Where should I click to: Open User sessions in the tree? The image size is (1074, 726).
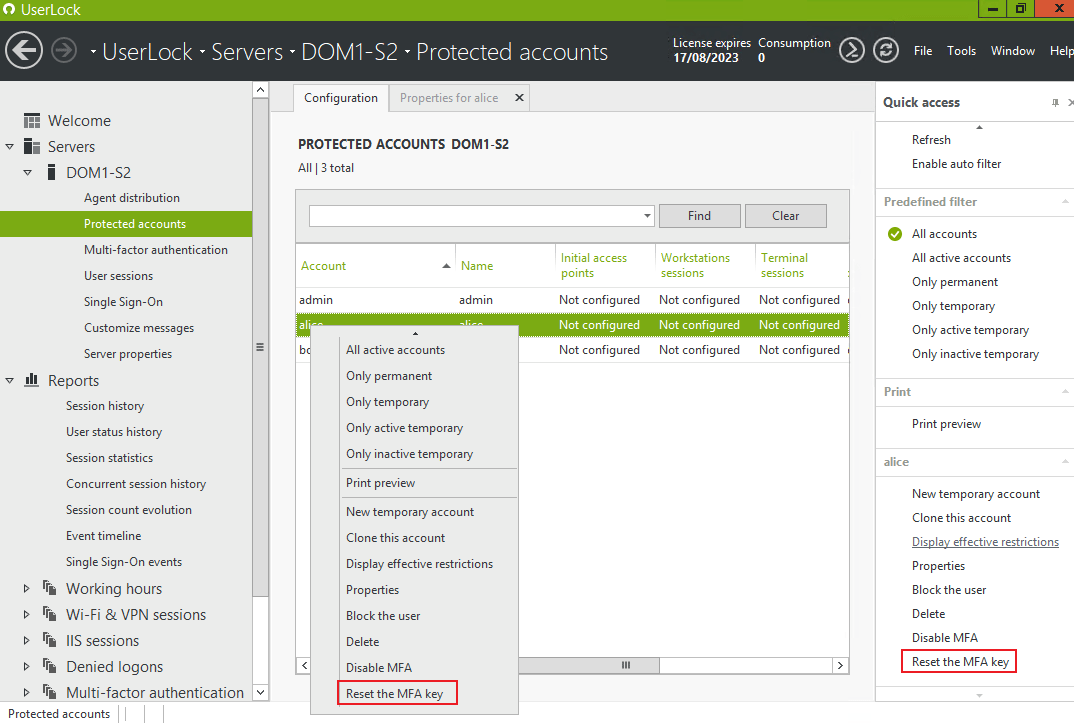pyautogui.click(x=118, y=276)
